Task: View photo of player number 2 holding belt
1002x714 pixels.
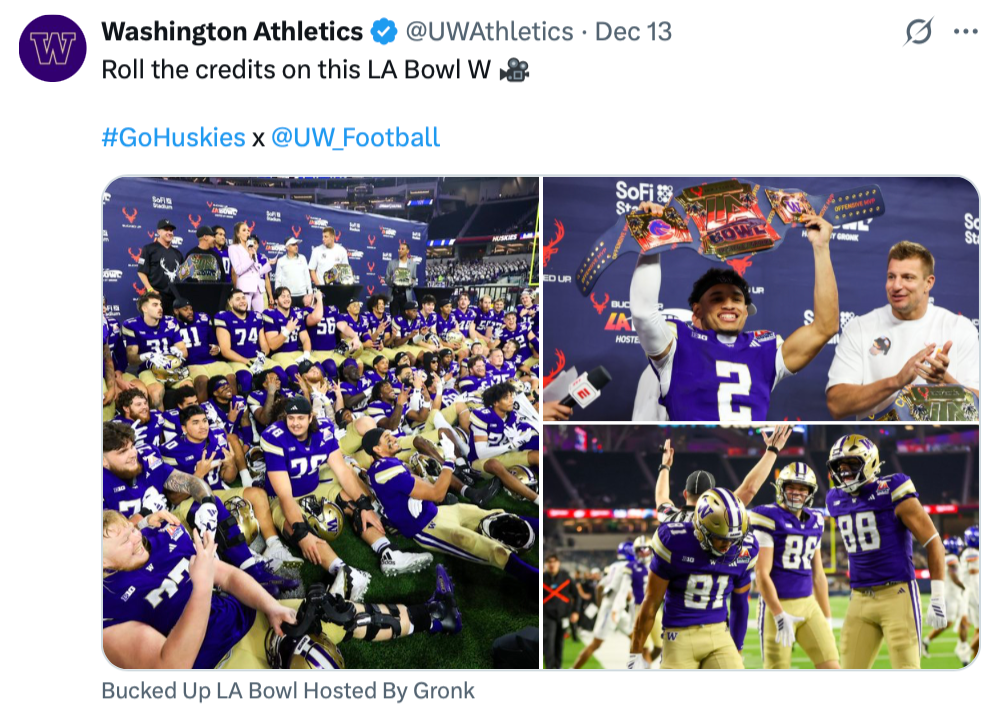Action: (x=761, y=299)
